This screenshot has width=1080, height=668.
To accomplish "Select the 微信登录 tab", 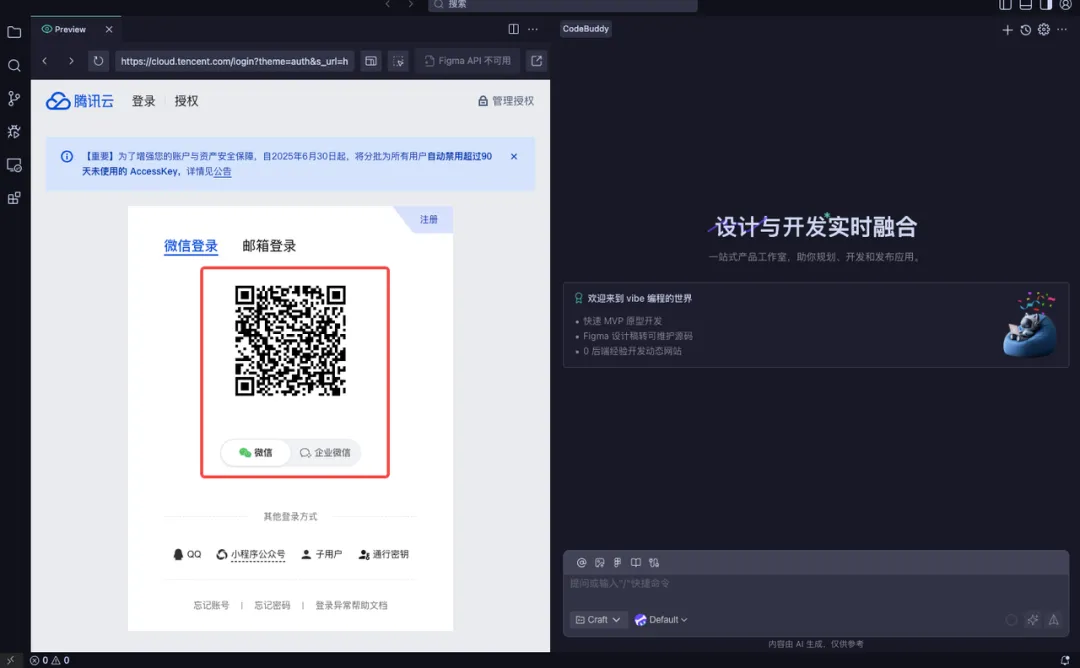I will [x=191, y=246].
